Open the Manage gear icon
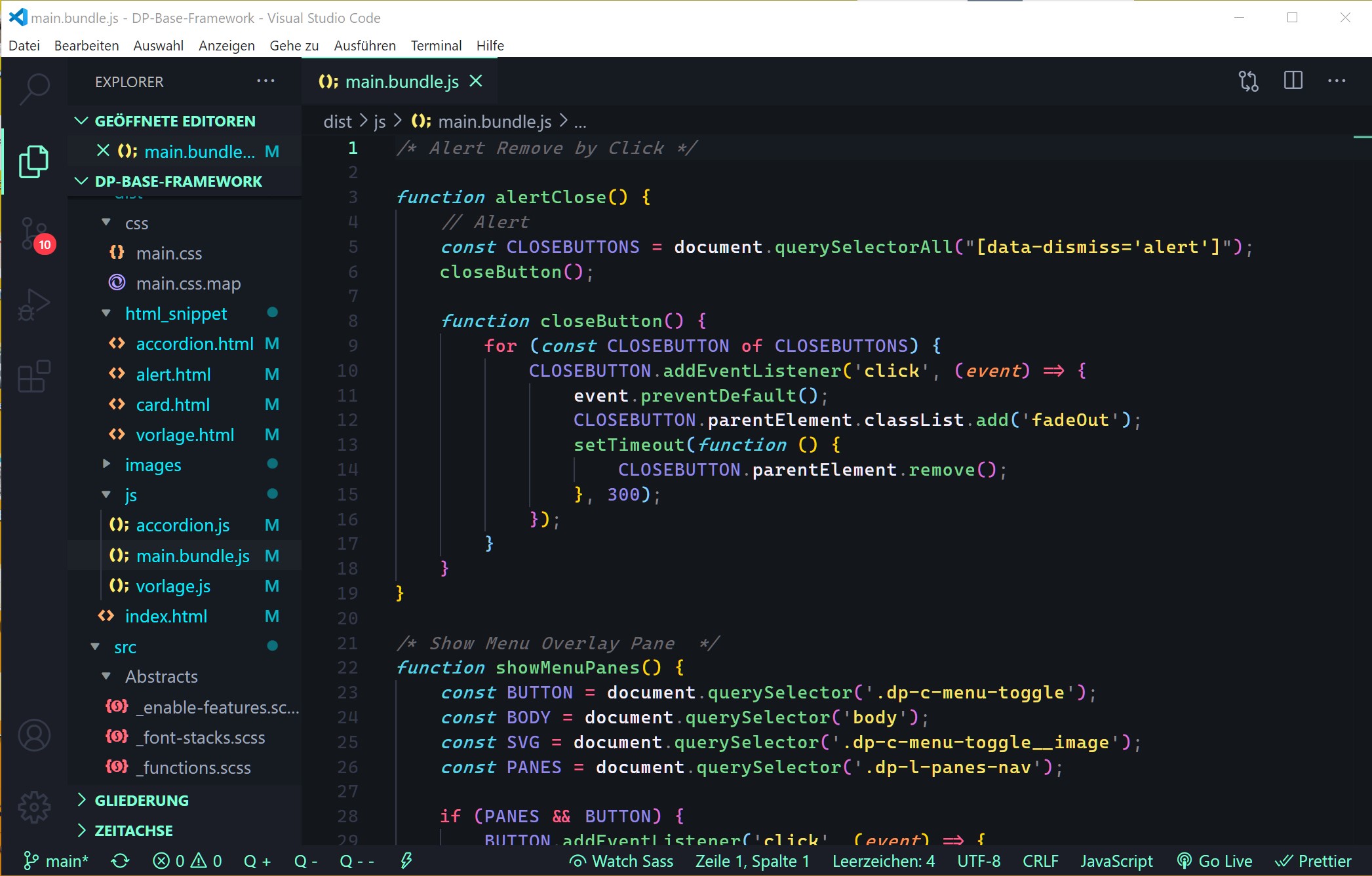 tap(34, 807)
